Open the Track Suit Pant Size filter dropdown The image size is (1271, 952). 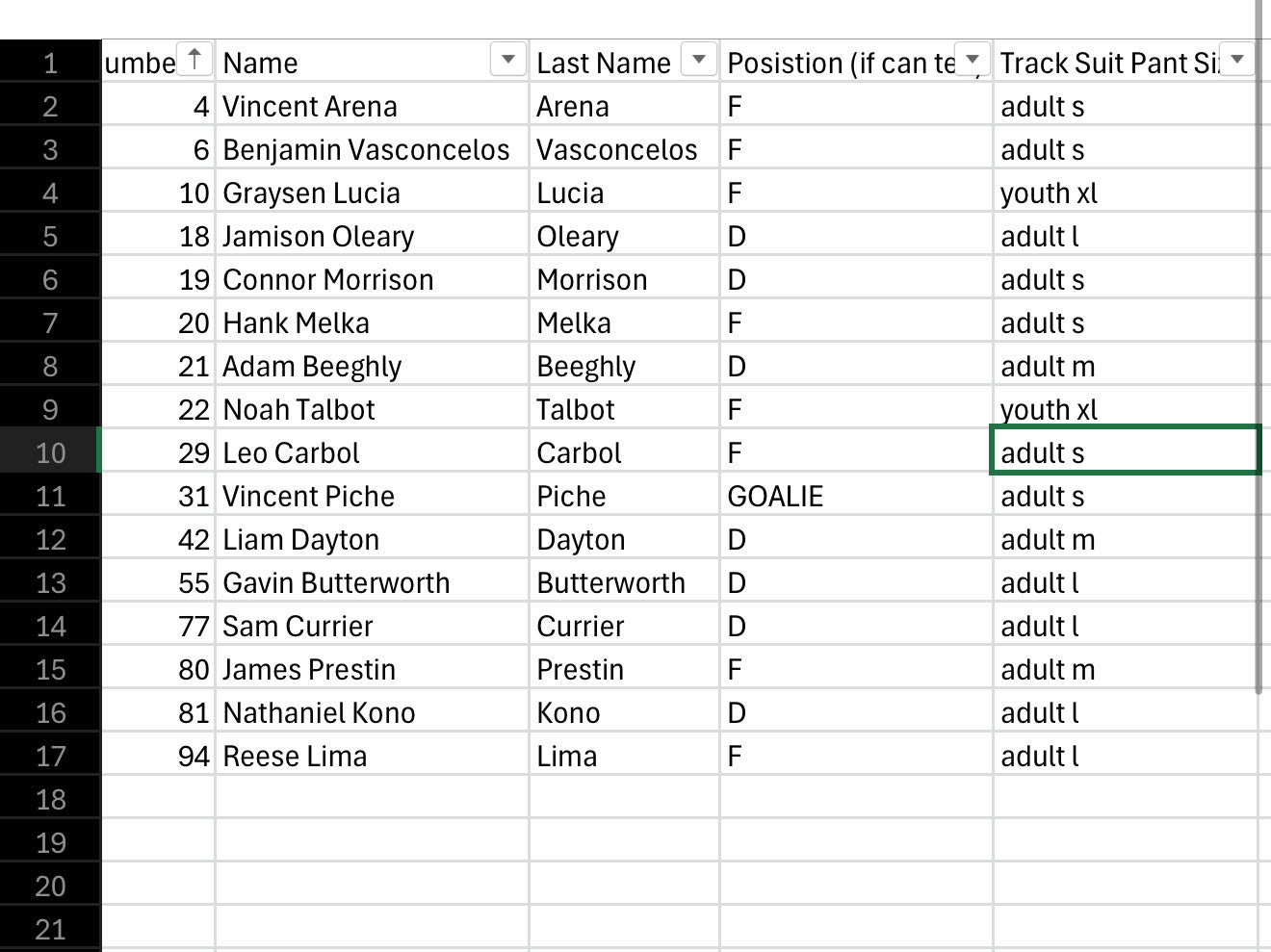[1237, 60]
